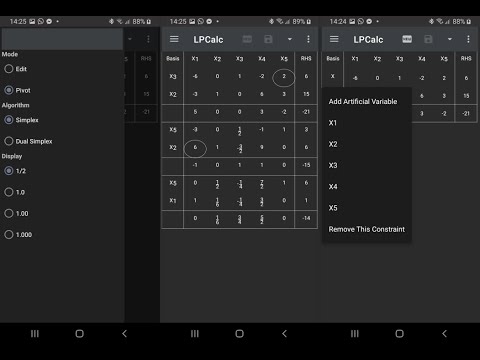Set display to 1/2 fraction format
The height and width of the screenshot is (360, 480).
coord(9,171)
